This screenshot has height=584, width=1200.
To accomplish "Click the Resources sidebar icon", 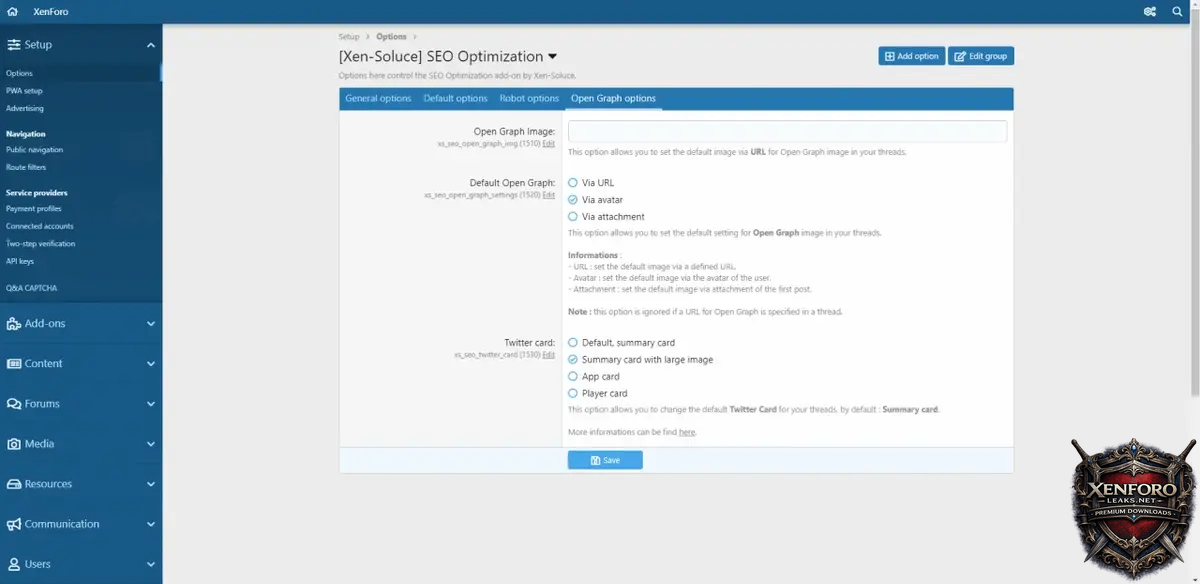I will (x=14, y=484).
